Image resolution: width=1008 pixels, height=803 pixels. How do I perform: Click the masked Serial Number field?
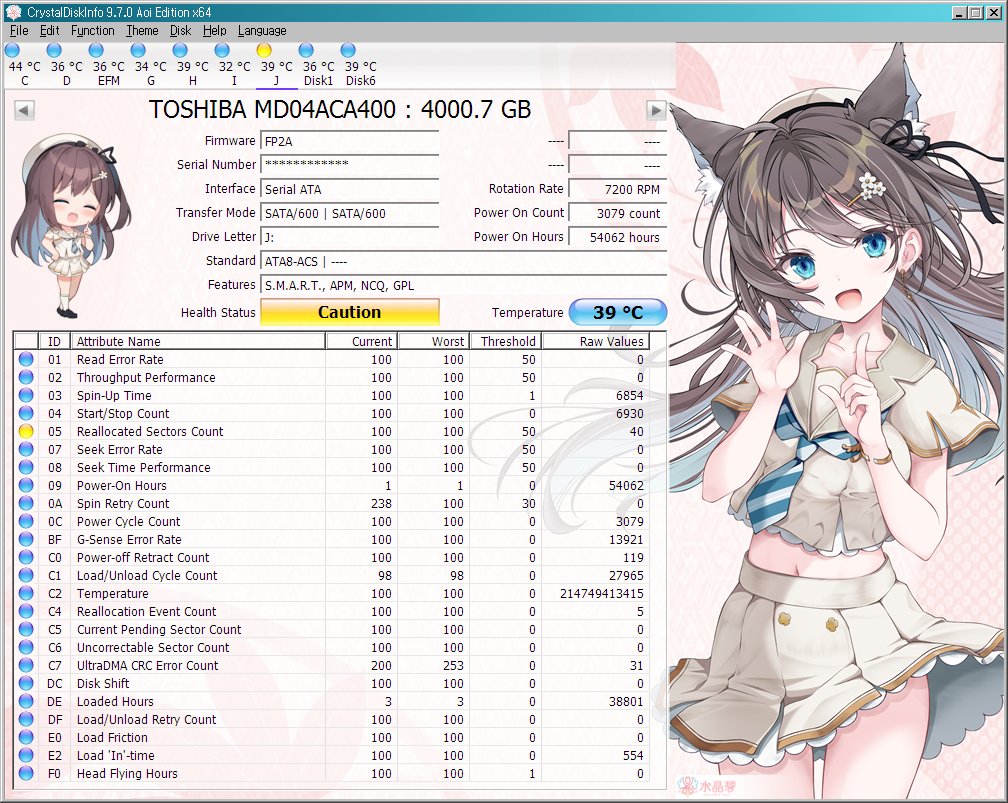(350, 165)
